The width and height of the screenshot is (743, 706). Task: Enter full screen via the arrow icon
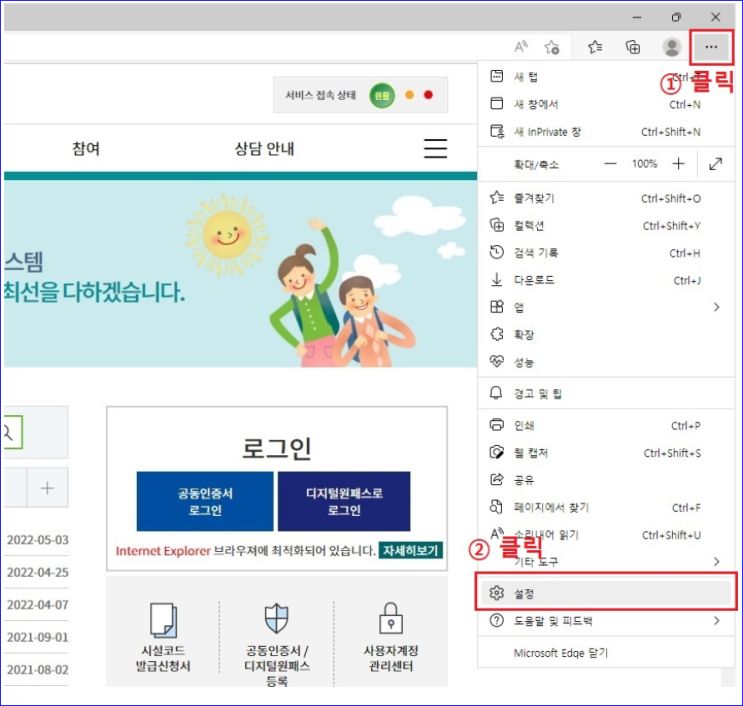pos(716,164)
